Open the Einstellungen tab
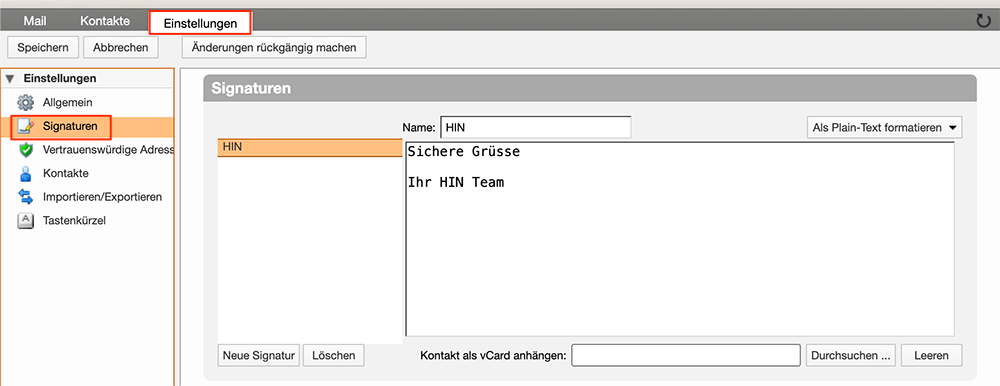The width and height of the screenshot is (1000, 386). click(200, 23)
